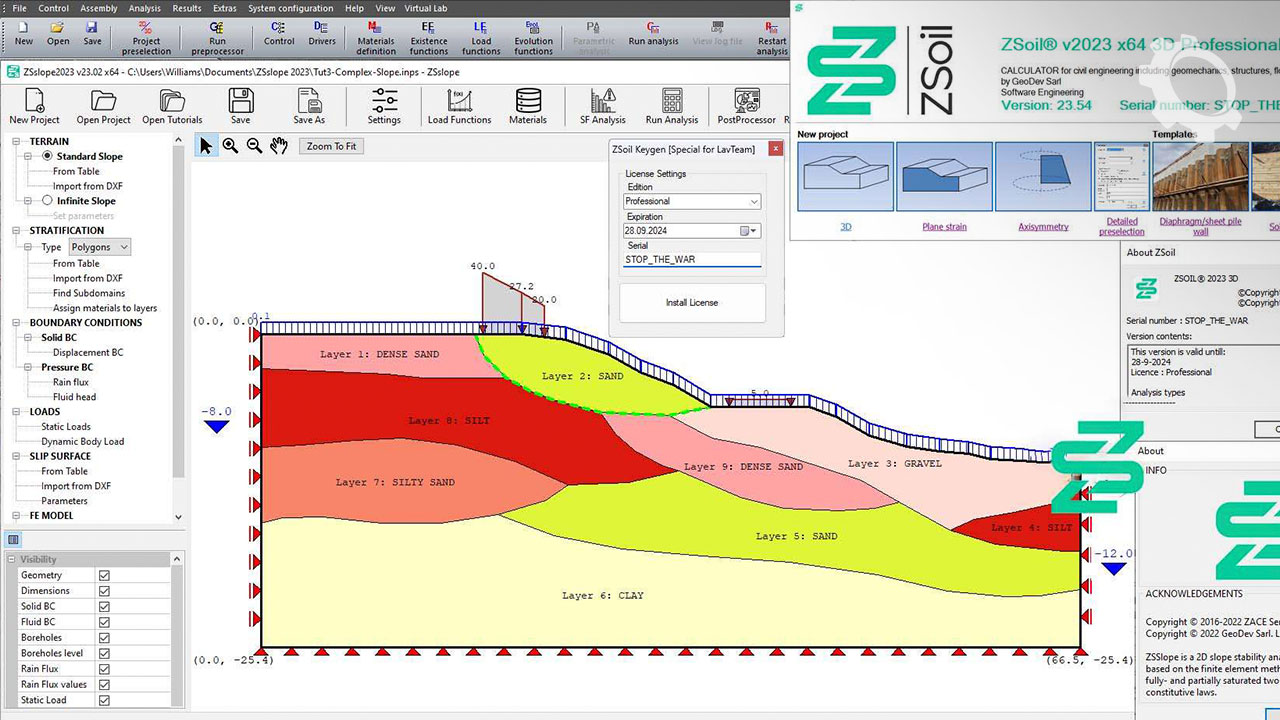Uncheck the Geometry visibility checkbox
Screen dimensions: 1280x720
pos(104,575)
